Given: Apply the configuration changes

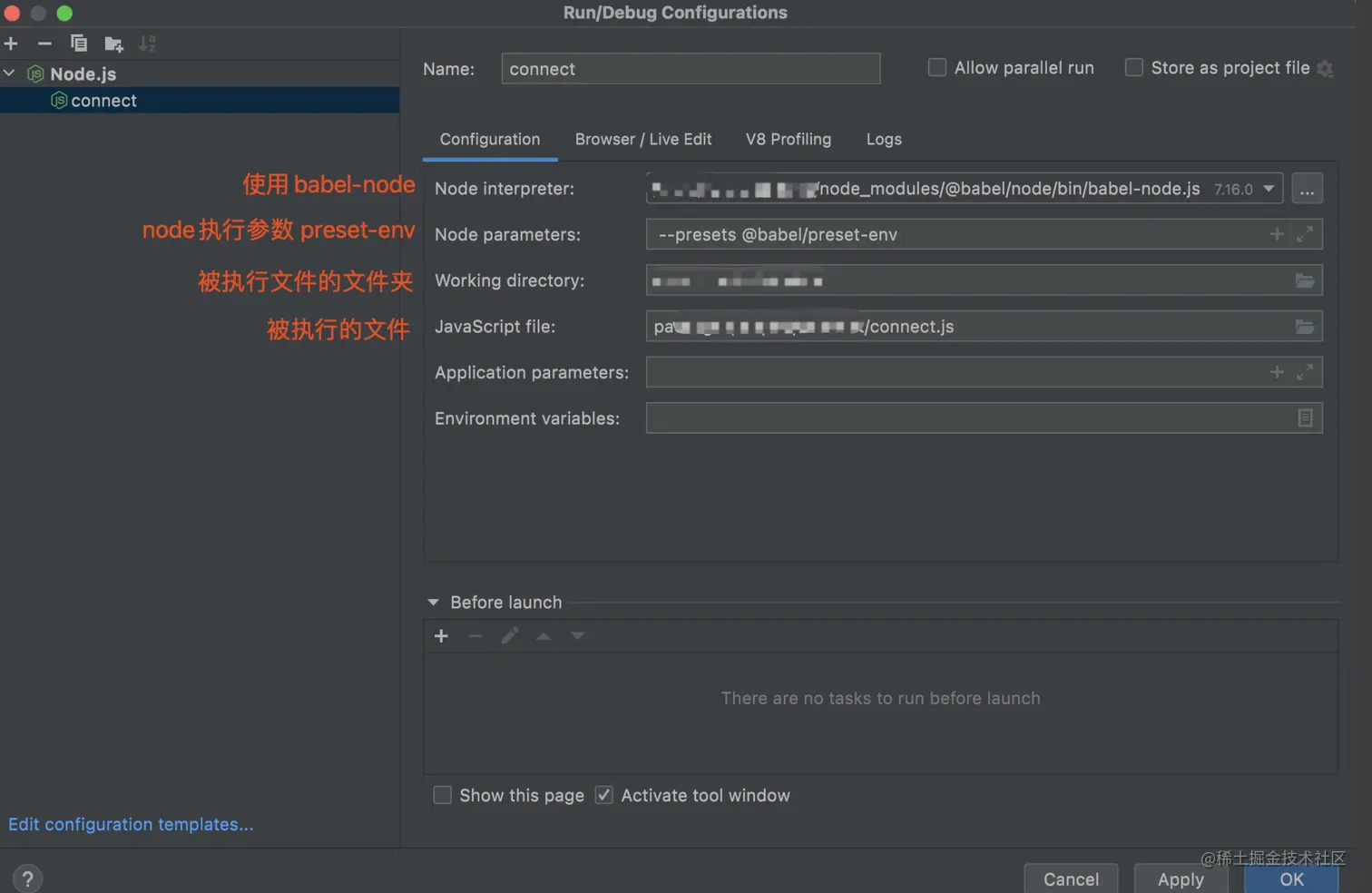Looking at the screenshot, I should click(x=1181, y=878).
